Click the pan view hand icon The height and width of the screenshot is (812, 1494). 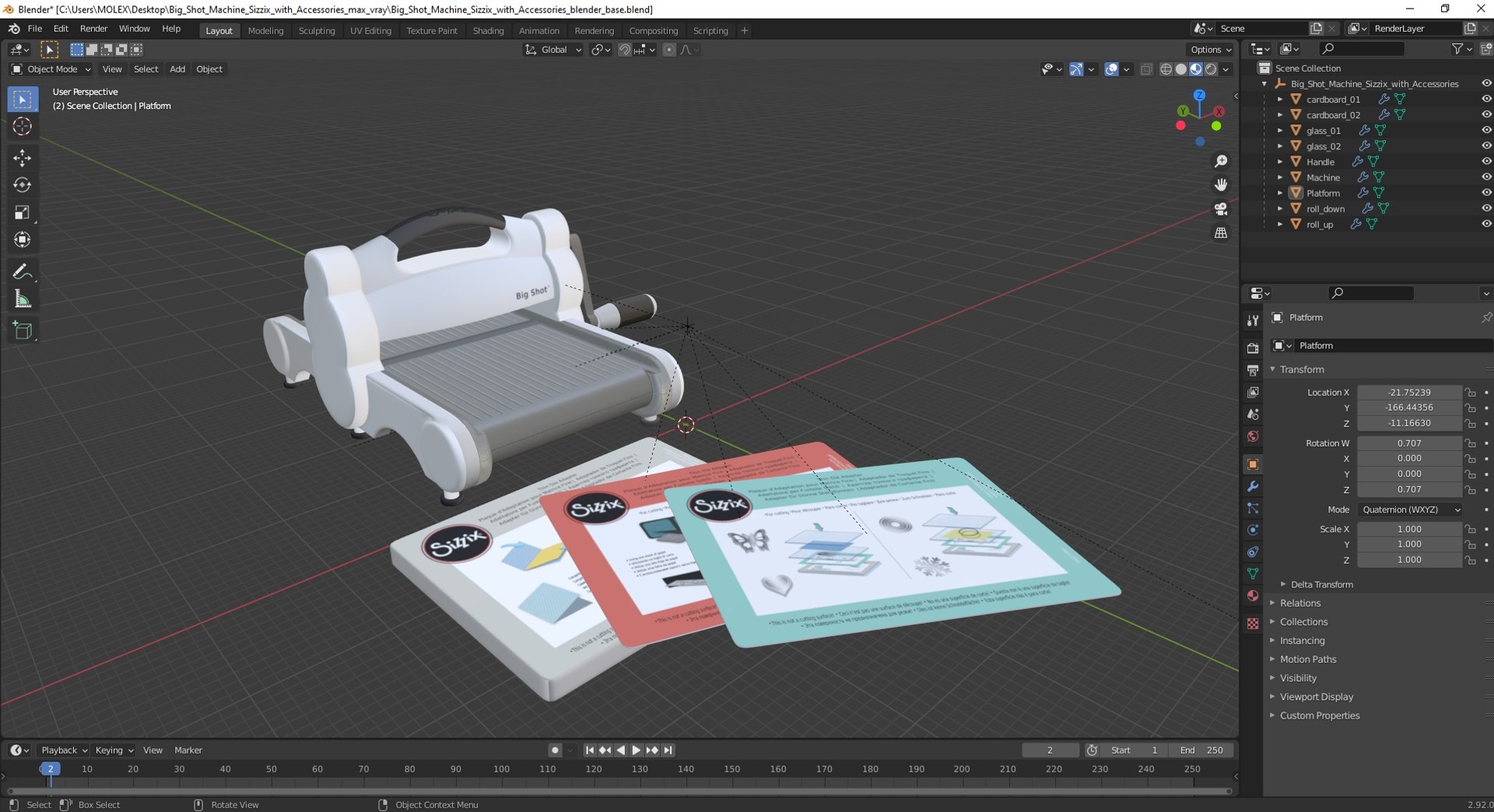coord(1221,185)
